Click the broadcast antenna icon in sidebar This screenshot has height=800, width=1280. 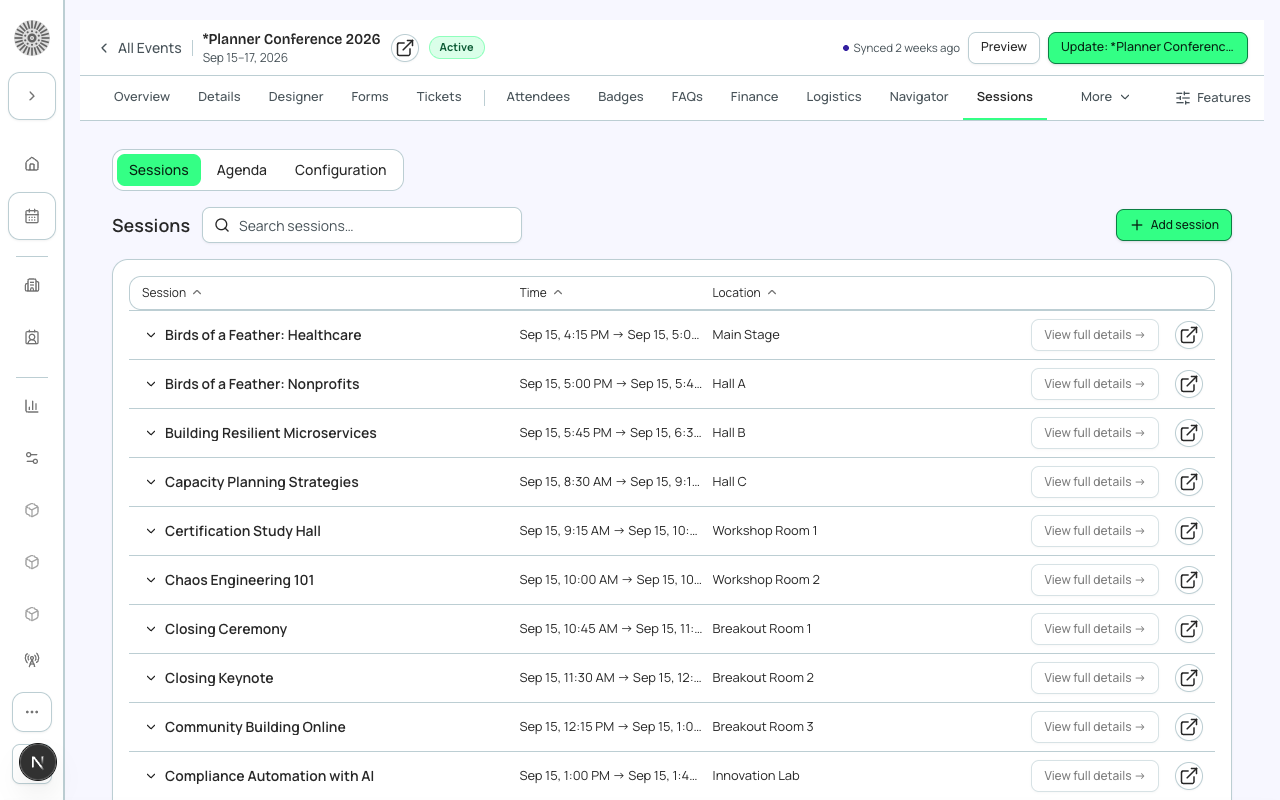point(32,660)
